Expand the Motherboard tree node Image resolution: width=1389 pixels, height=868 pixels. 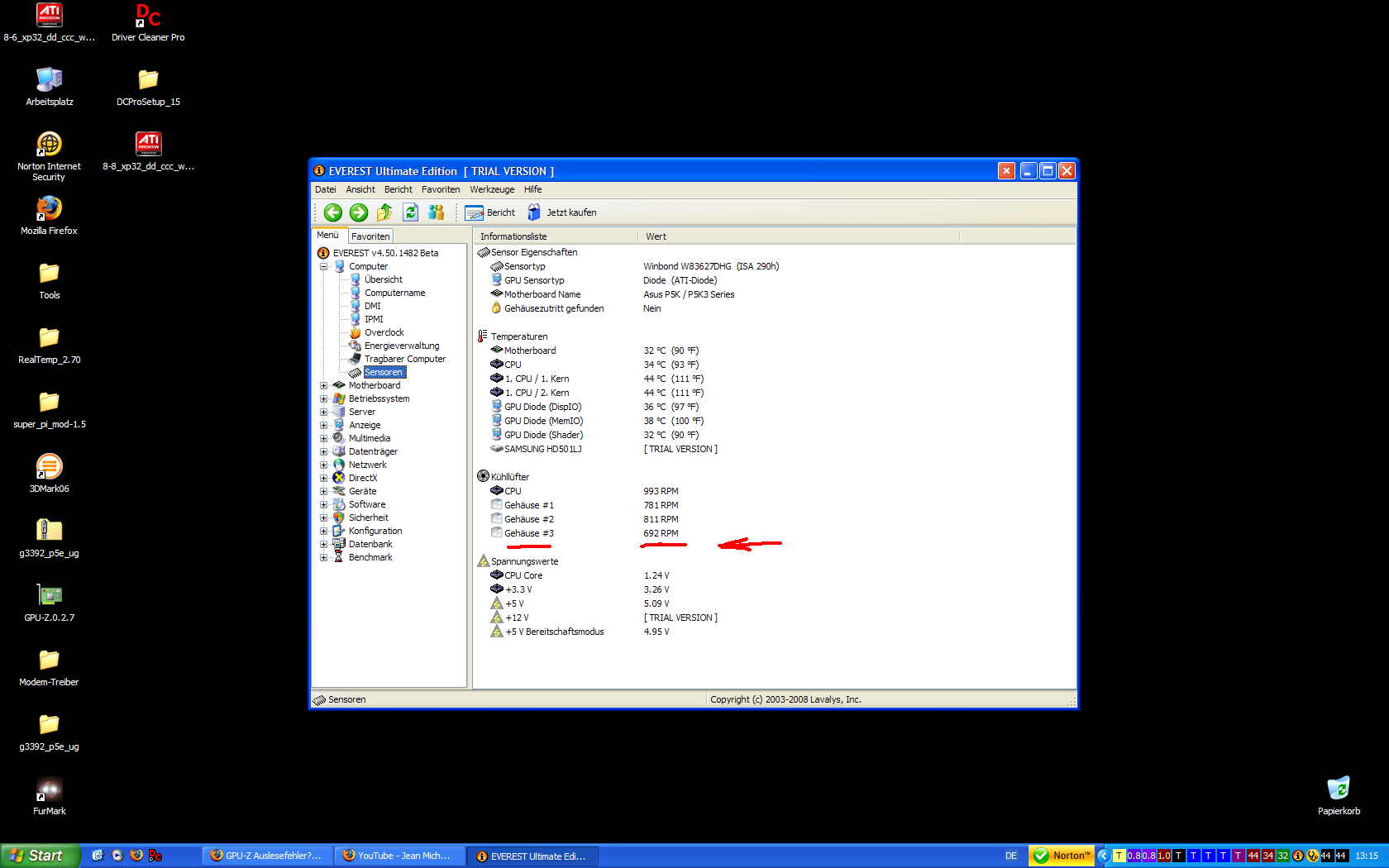[x=324, y=385]
